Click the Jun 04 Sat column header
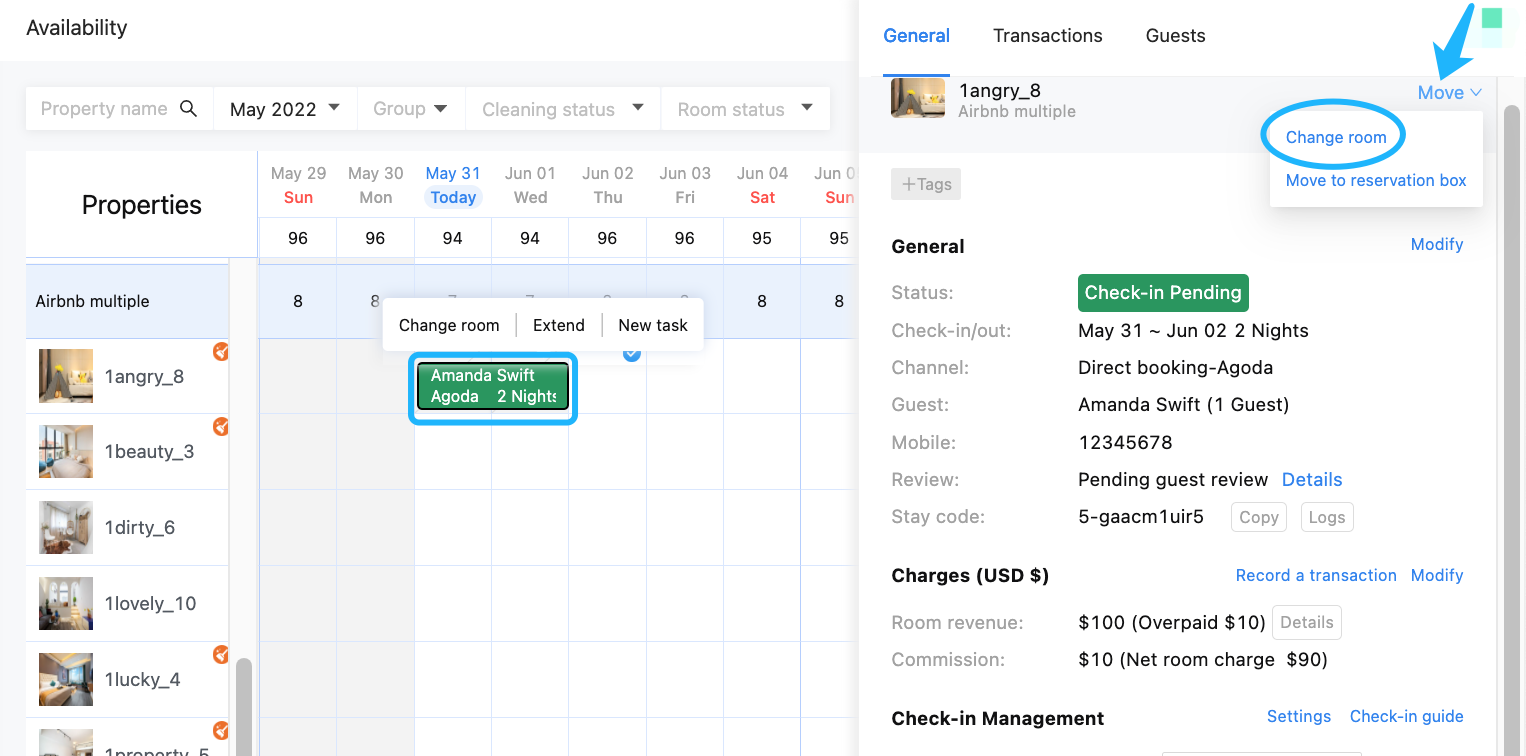 tap(762, 185)
